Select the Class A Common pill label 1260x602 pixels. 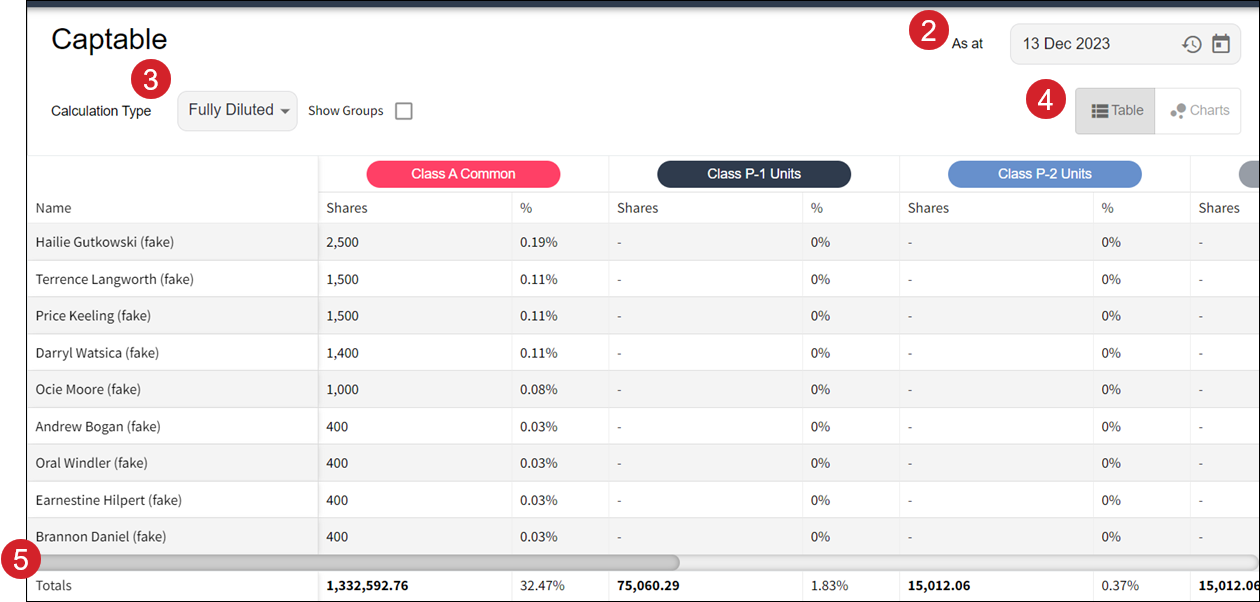pos(463,174)
